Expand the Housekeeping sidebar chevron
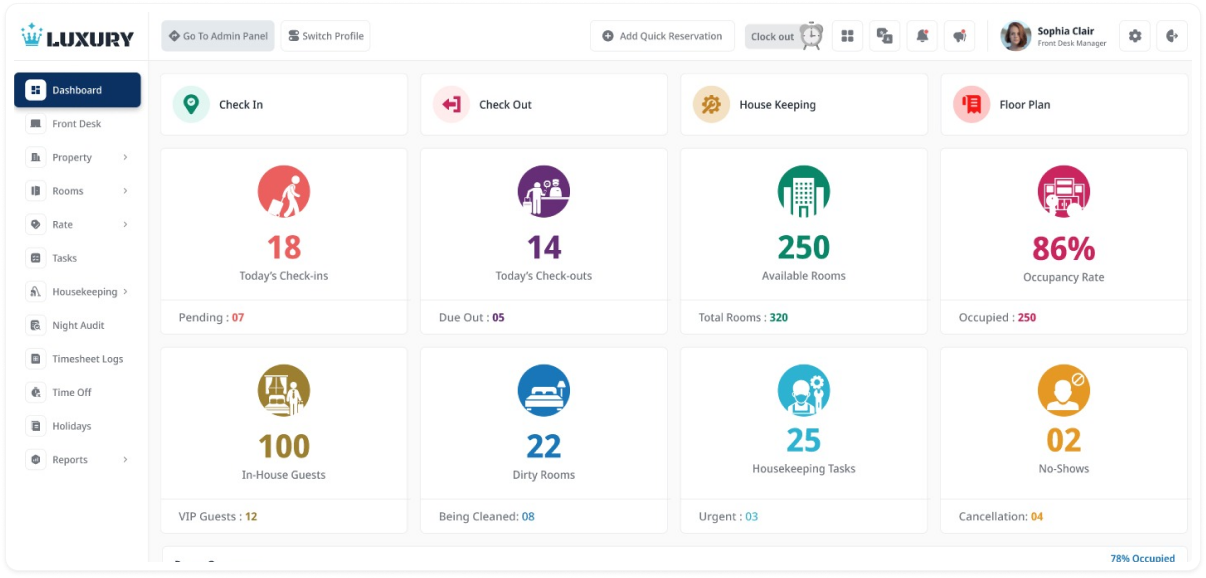The height and width of the screenshot is (578, 1206). 126,292
